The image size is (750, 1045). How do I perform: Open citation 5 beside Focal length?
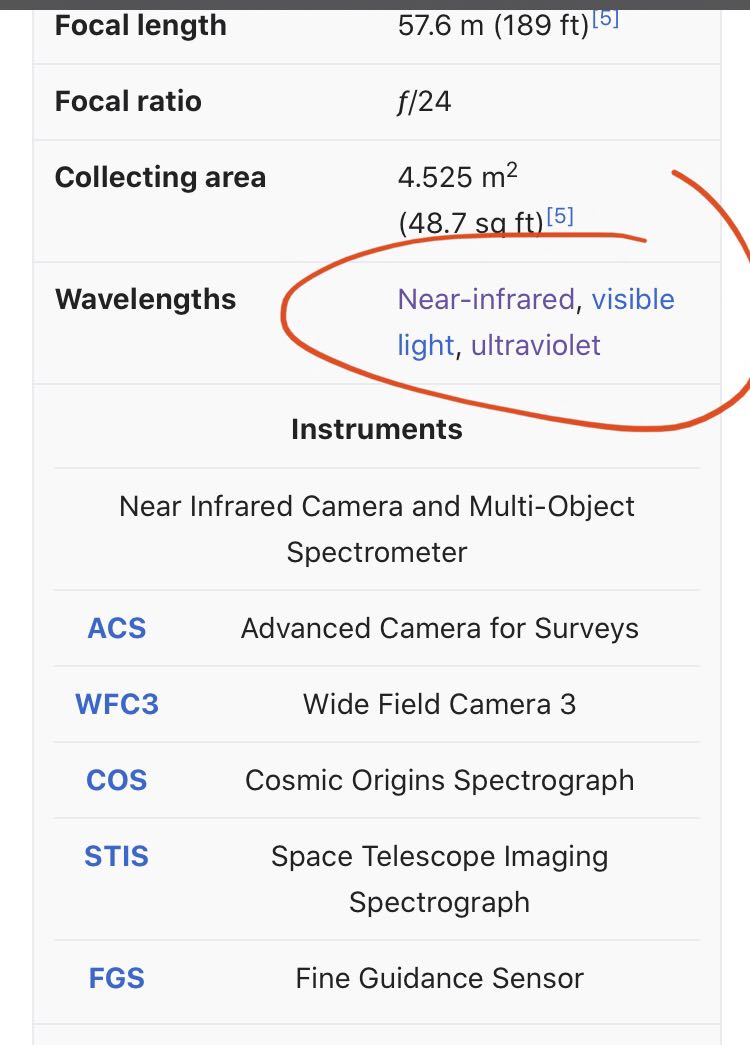[605, 18]
